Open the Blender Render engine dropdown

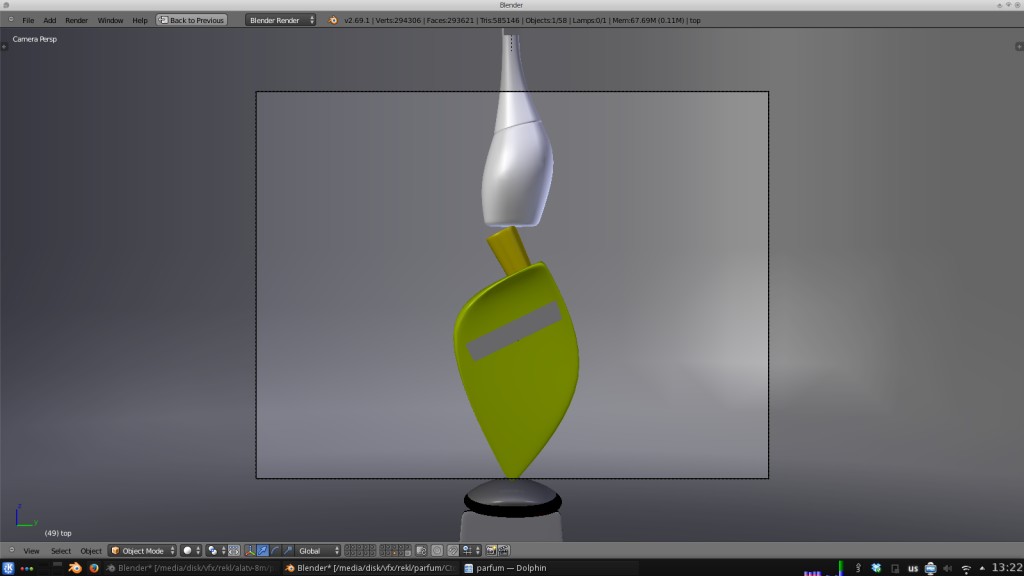pyautogui.click(x=278, y=19)
